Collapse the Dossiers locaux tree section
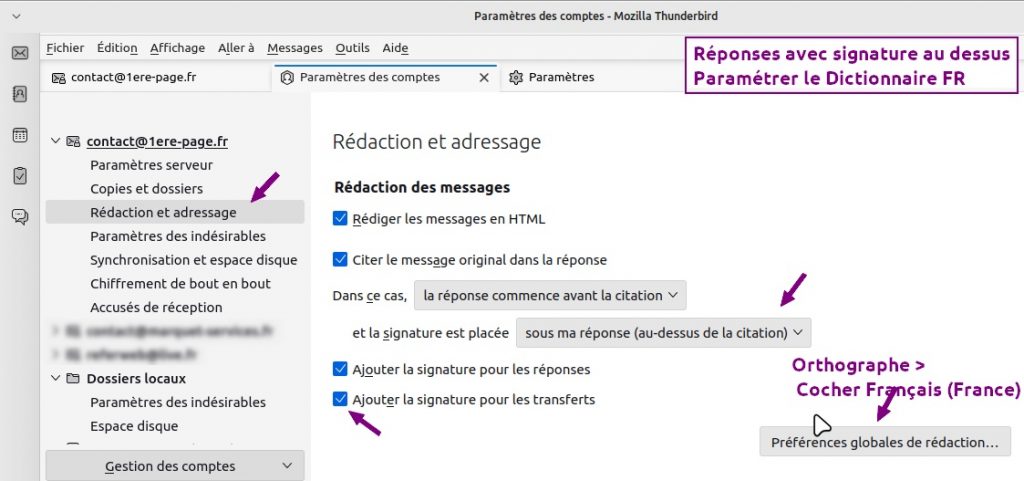This screenshot has height=481, width=1024. [55, 379]
